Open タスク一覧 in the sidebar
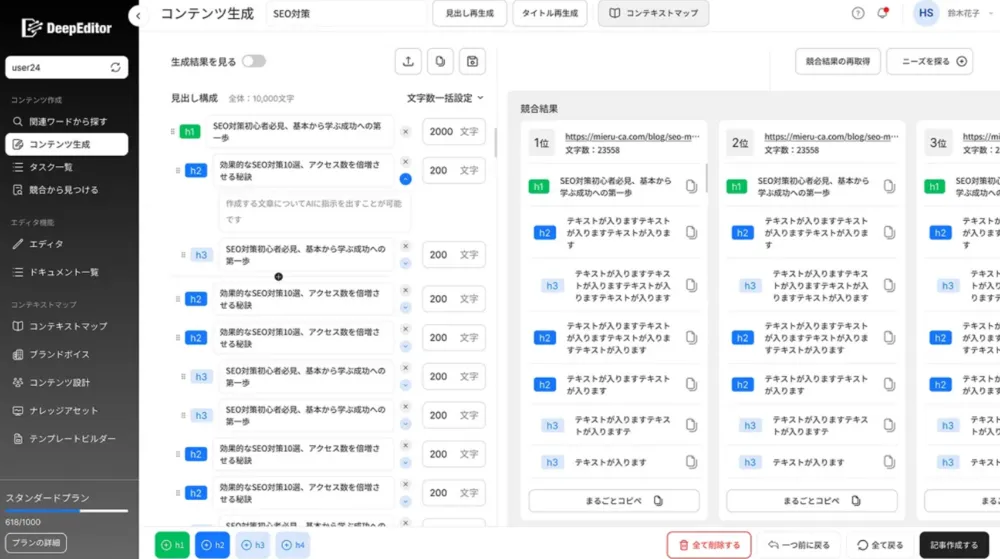 66,167
